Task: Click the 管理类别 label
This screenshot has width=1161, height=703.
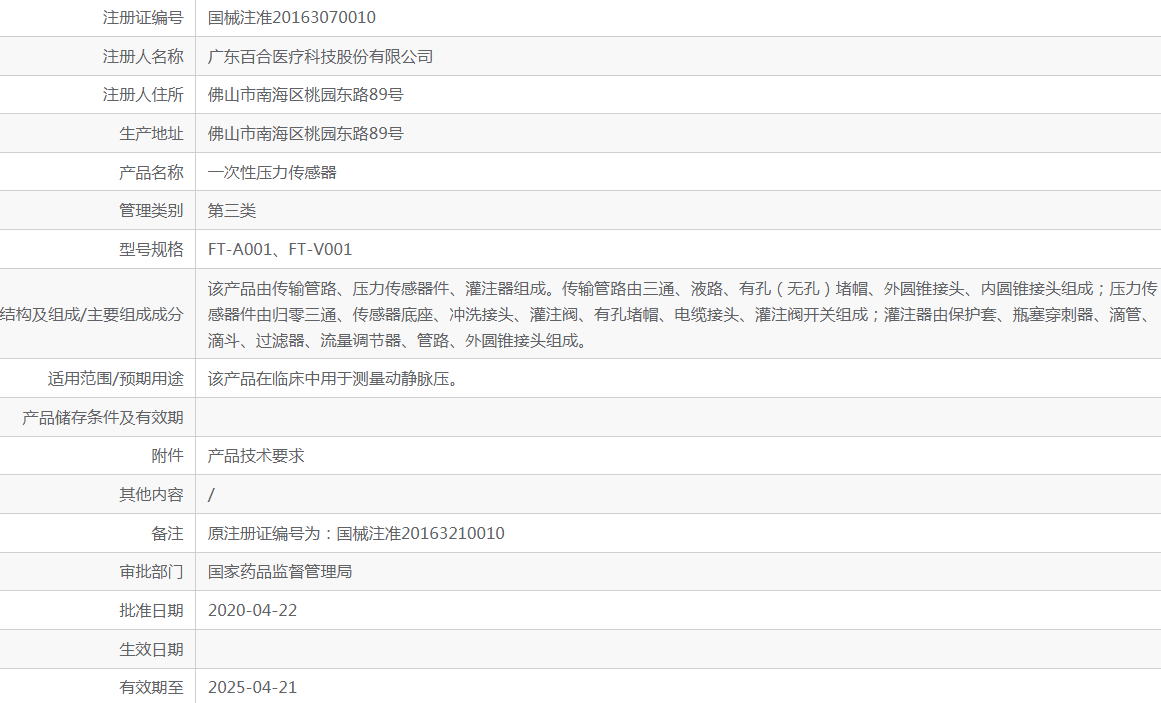Action: (x=151, y=210)
